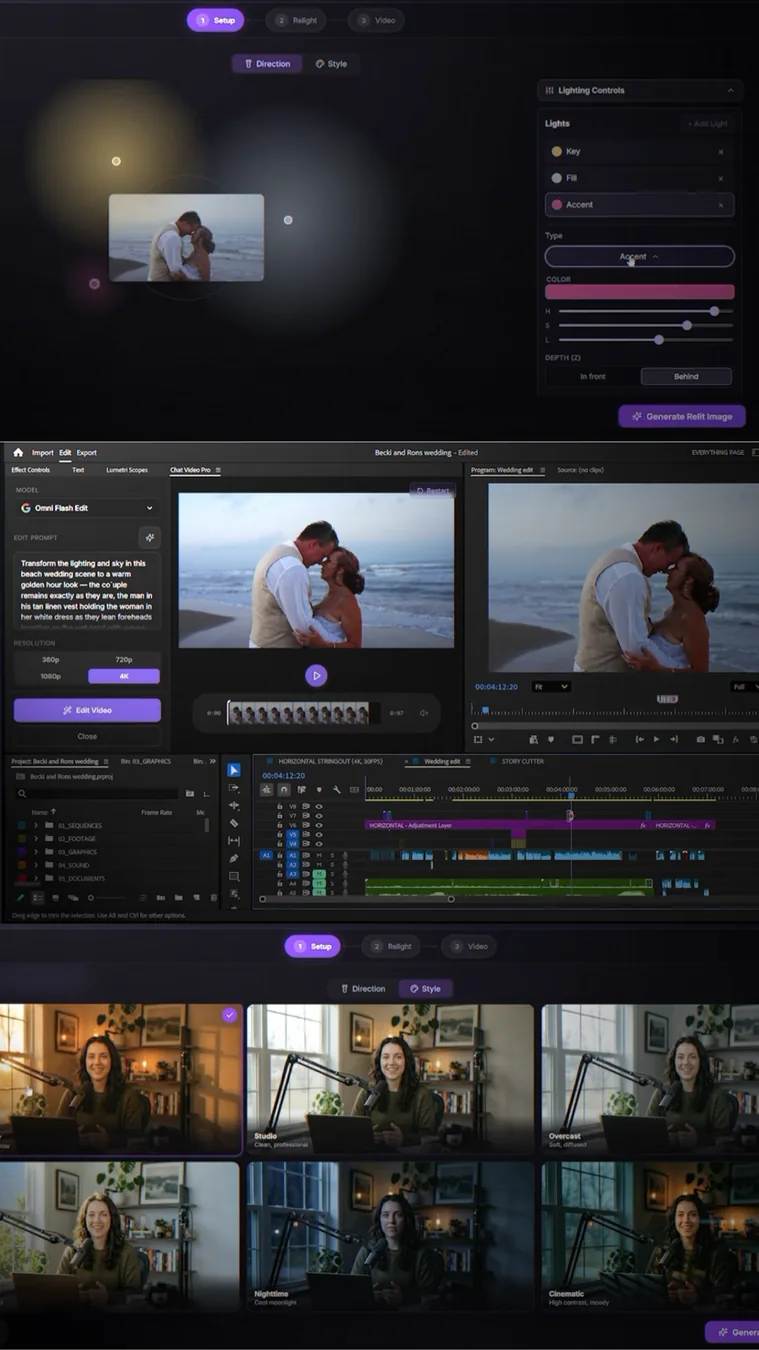
Task: Select the Slip tool
Action: (x=233, y=841)
